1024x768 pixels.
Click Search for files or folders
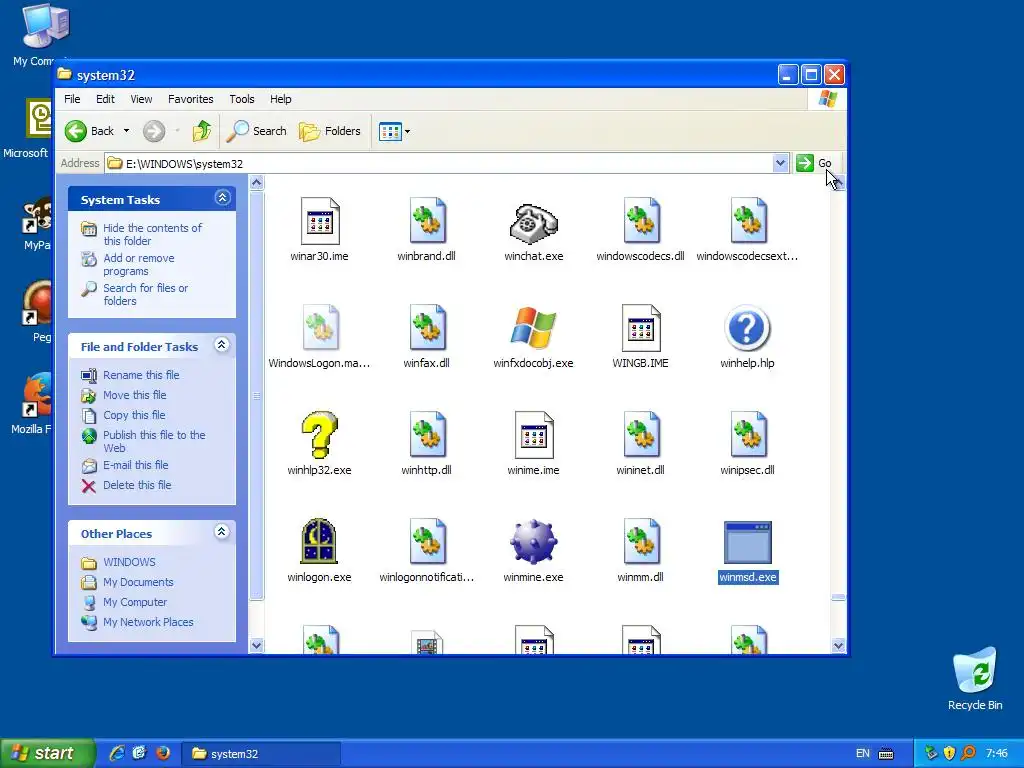coord(145,295)
